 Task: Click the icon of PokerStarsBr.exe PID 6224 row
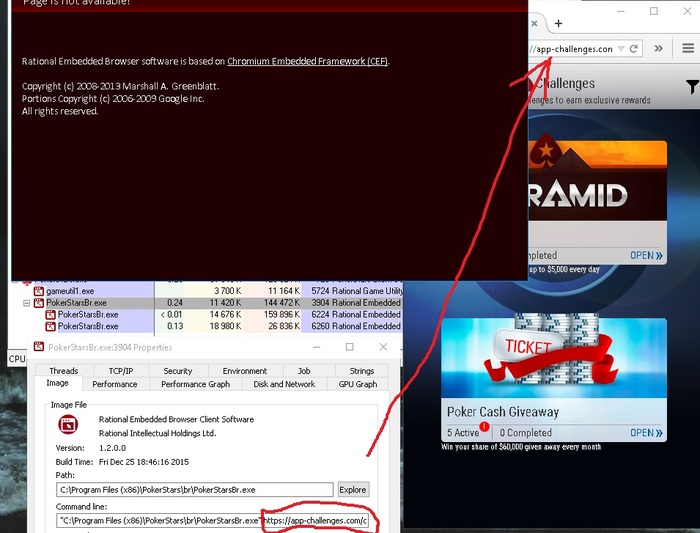click(50, 315)
